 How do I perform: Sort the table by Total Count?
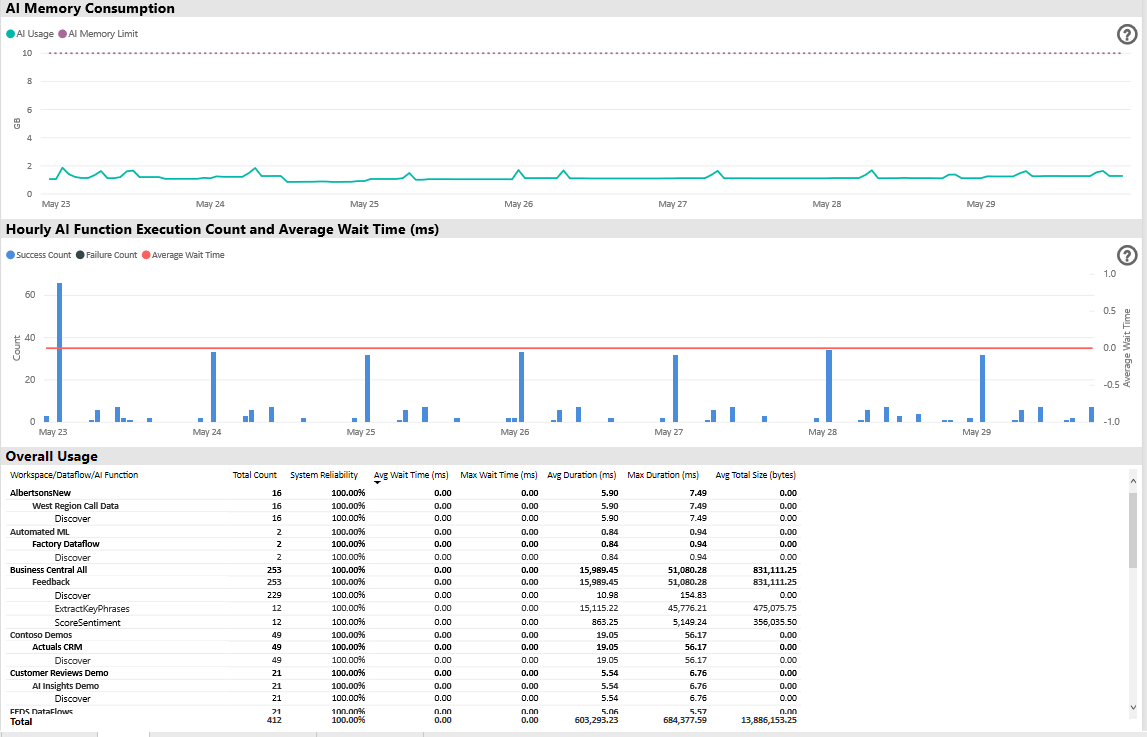255,474
